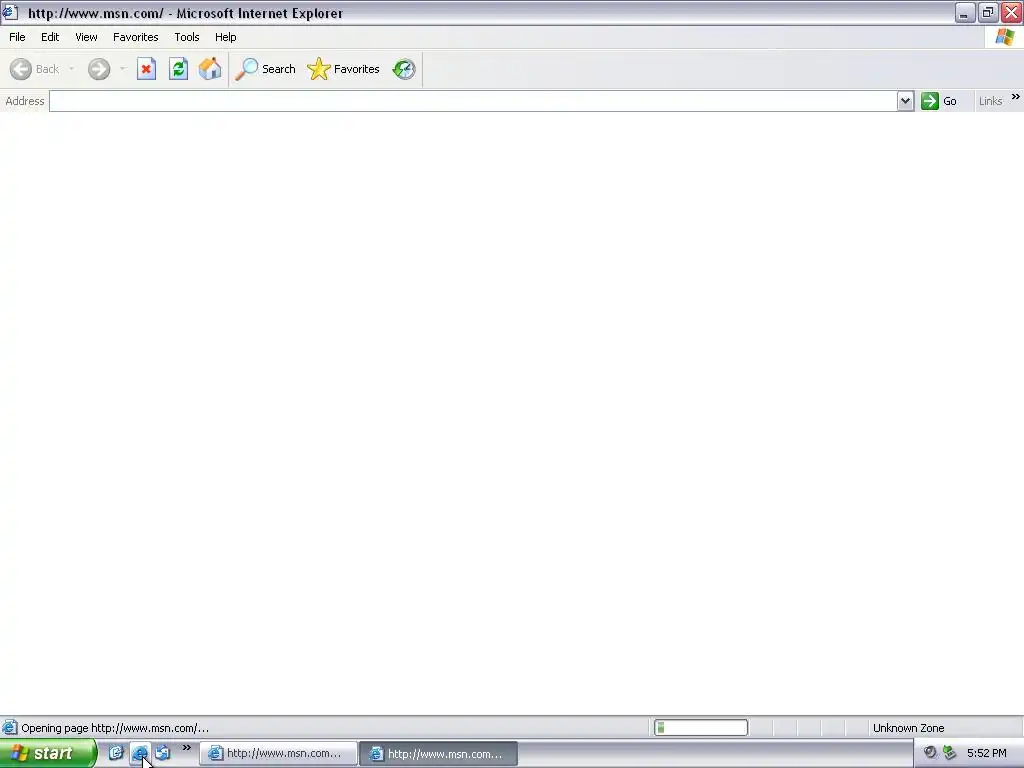Expand the Links toolbar chevron

(x=1016, y=97)
